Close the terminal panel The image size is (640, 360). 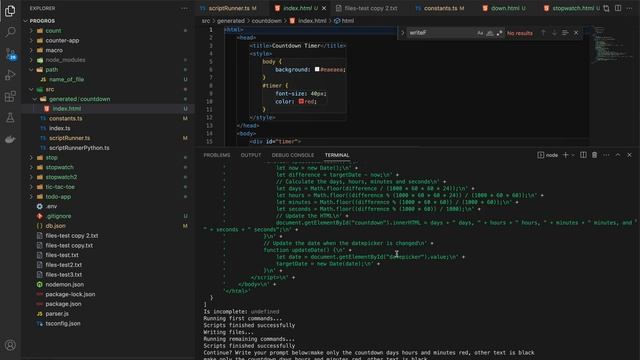[x=629, y=155]
